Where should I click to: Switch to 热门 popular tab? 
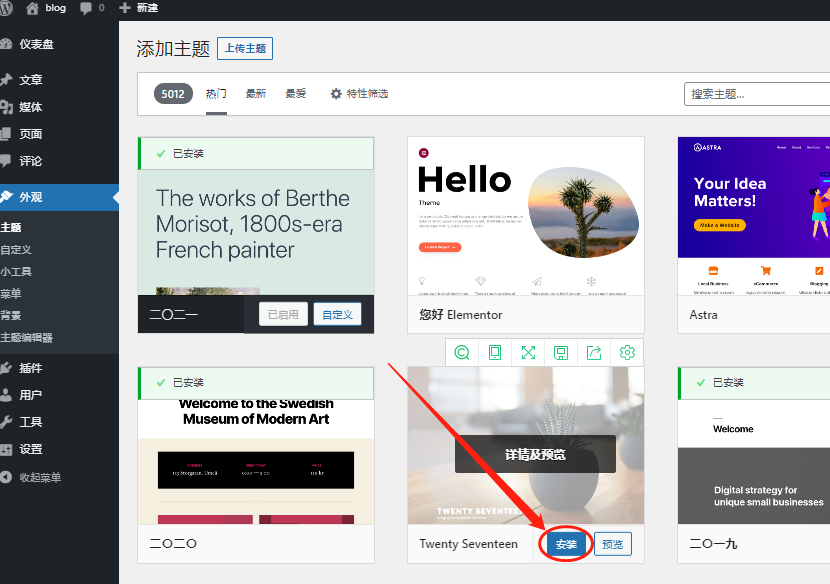coord(216,94)
